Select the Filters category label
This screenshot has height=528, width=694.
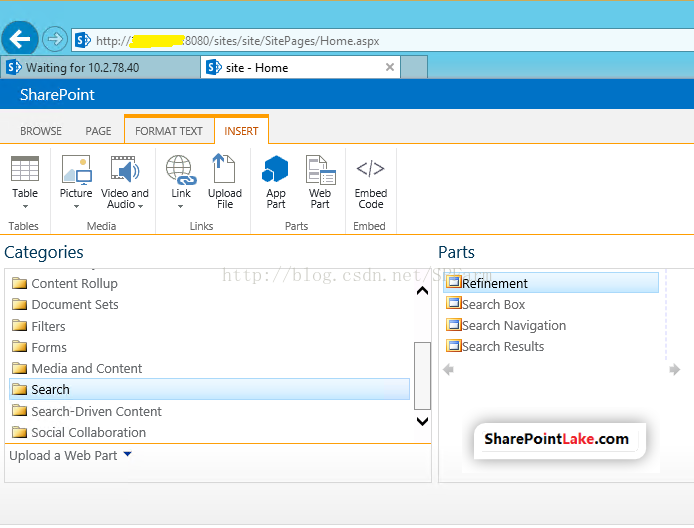click(48, 326)
